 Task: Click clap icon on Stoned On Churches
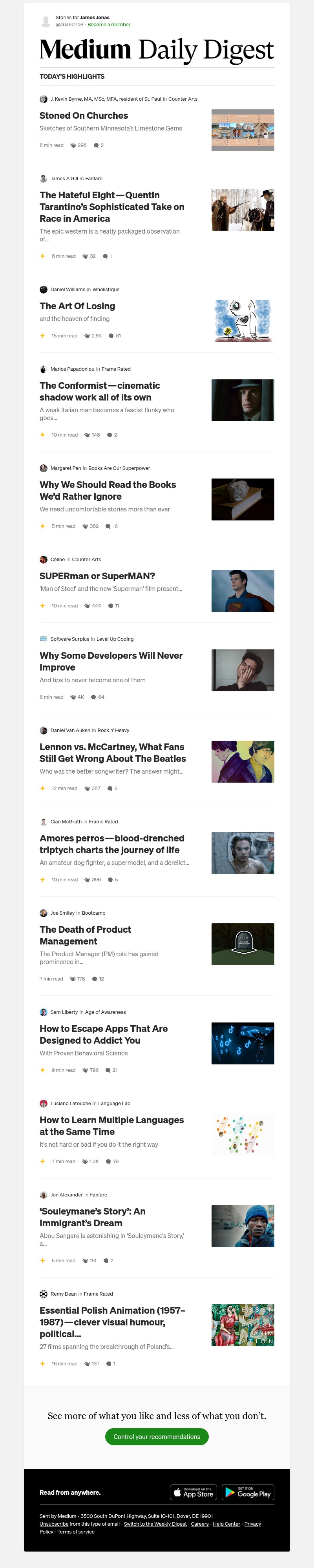point(73,145)
